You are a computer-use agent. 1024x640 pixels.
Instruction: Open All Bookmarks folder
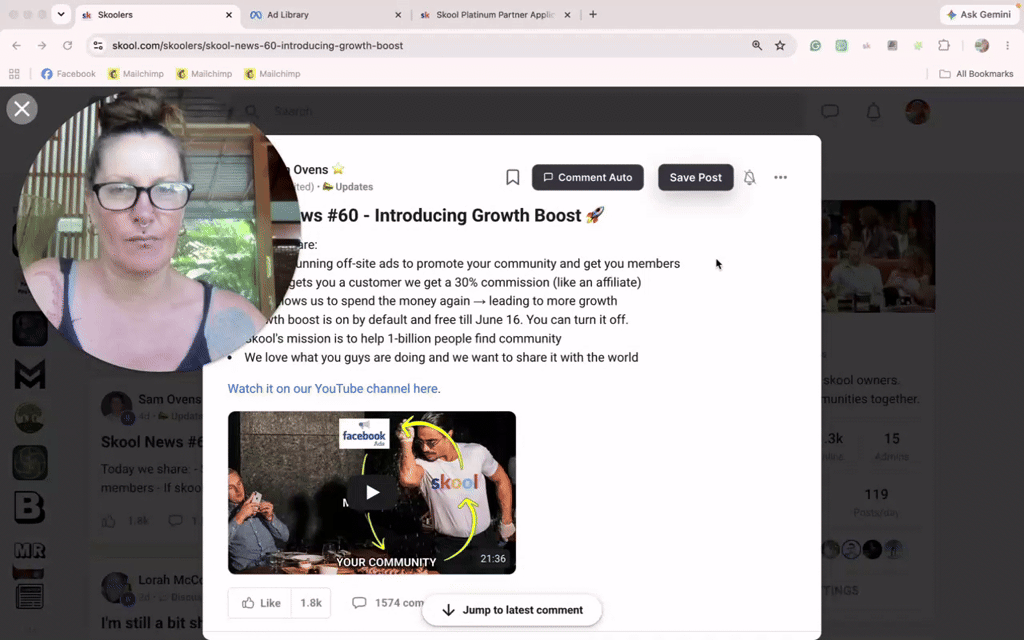tap(976, 74)
